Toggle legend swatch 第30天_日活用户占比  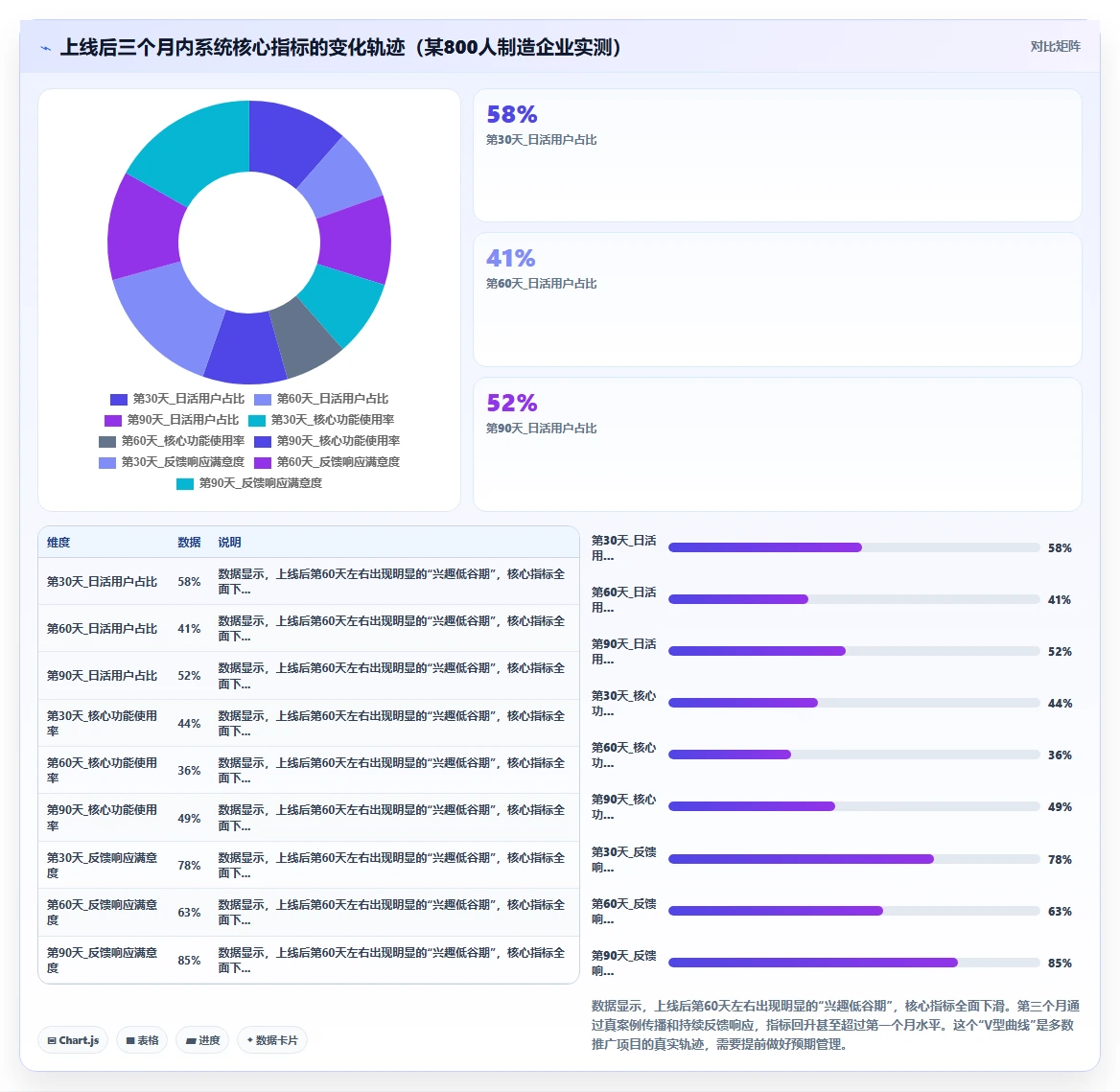[119, 399]
